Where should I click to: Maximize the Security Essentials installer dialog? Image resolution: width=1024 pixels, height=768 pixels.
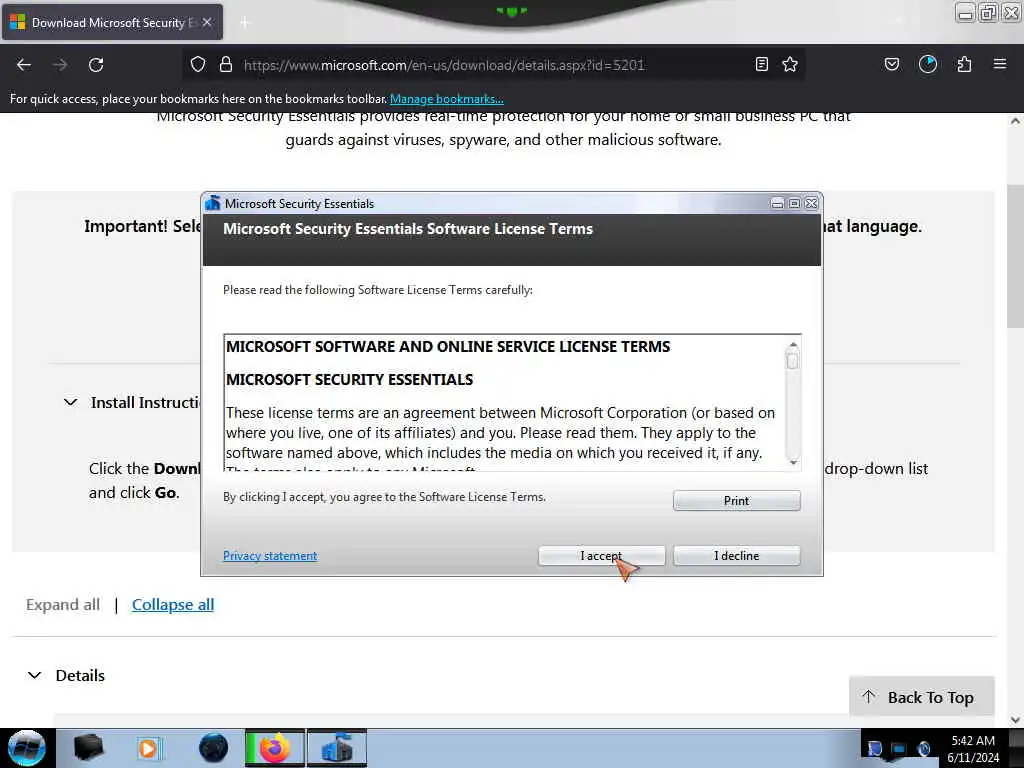pyautogui.click(x=794, y=204)
